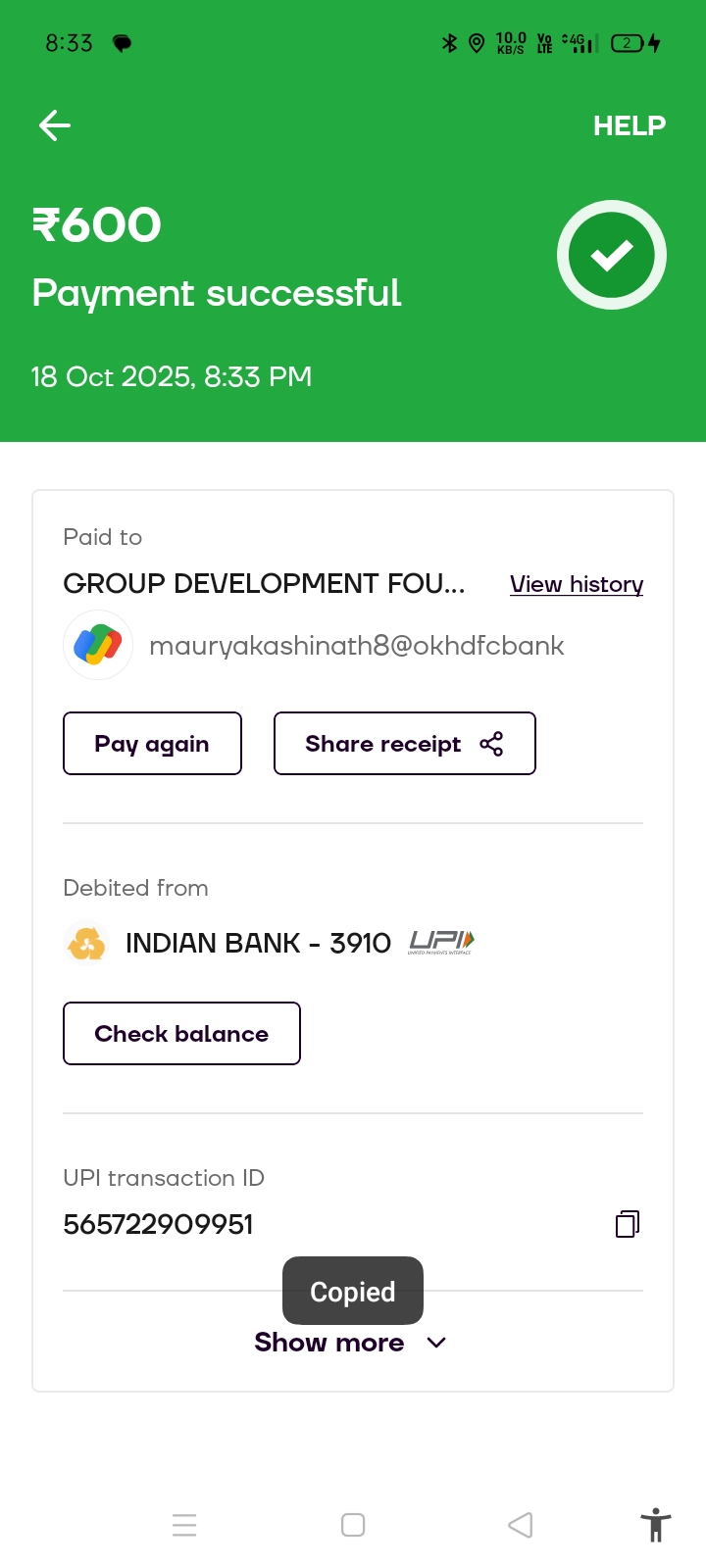This screenshot has height=1568, width=706.
Task: Copy the UPI transaction ID
Action: click(628, 1223)
